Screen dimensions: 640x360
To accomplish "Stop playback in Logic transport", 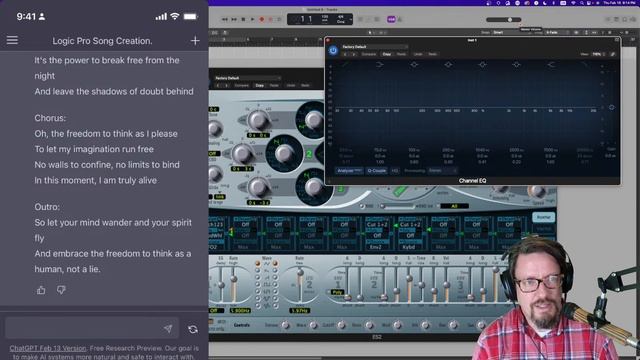I will tap(243, 19).
